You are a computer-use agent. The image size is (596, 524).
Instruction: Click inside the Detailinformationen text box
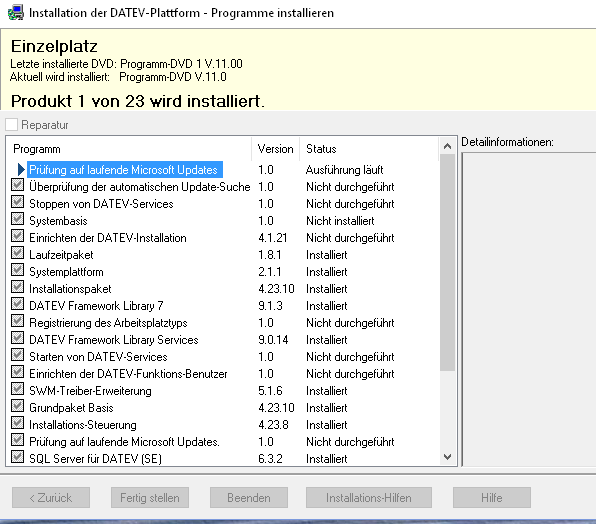tap(529, 309)
